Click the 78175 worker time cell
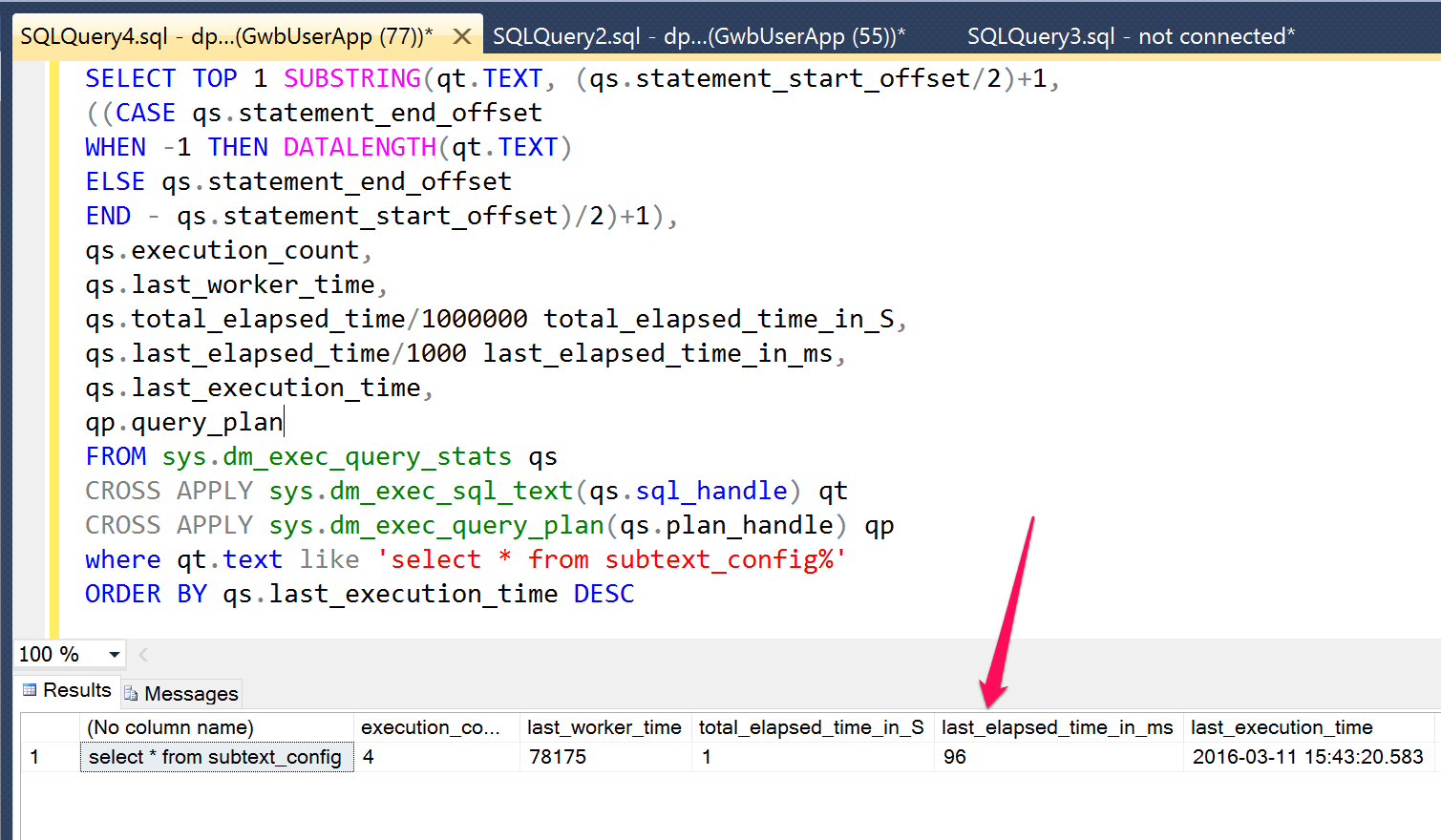1441x840 pixels. [605, 757]
